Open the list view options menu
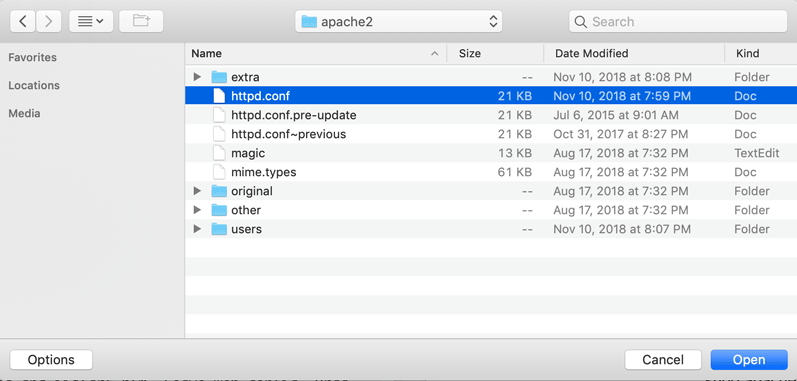Image resolution: width=797 pixels, height=381 pixels. (91, 21)
